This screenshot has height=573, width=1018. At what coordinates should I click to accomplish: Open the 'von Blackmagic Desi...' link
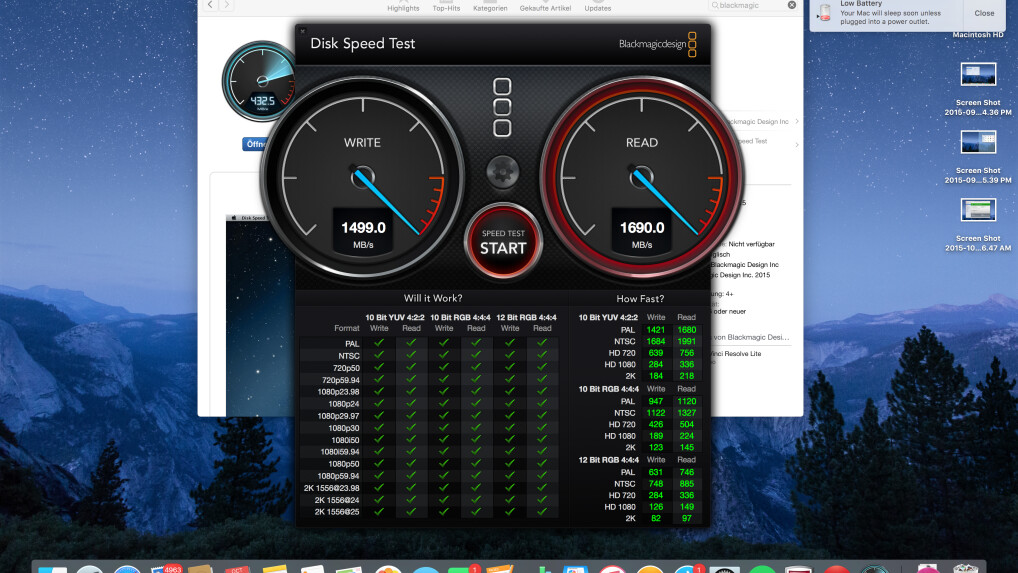pyautogui.click(x=751, y=337)
